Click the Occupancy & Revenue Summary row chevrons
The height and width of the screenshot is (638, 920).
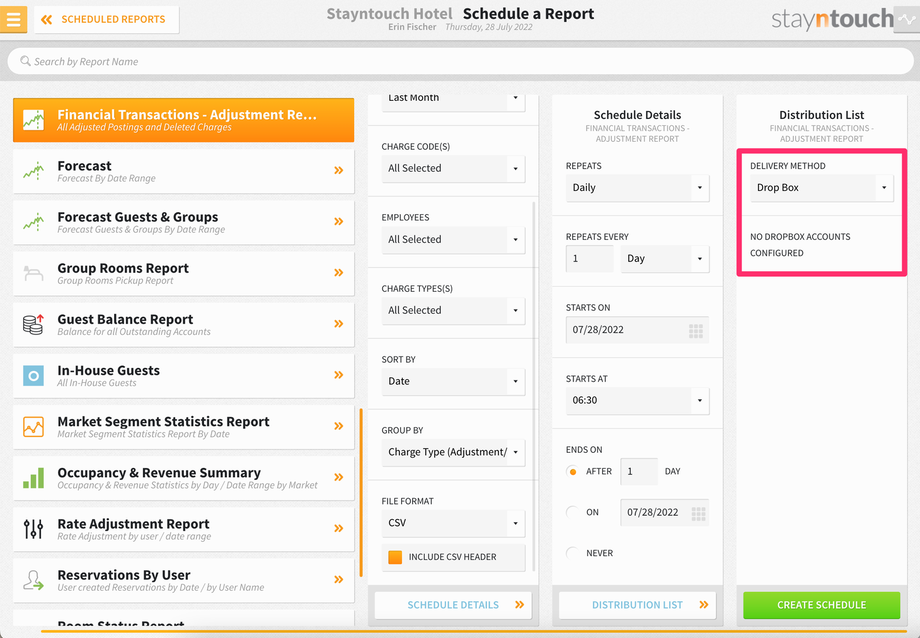click(x=339, y=477)
